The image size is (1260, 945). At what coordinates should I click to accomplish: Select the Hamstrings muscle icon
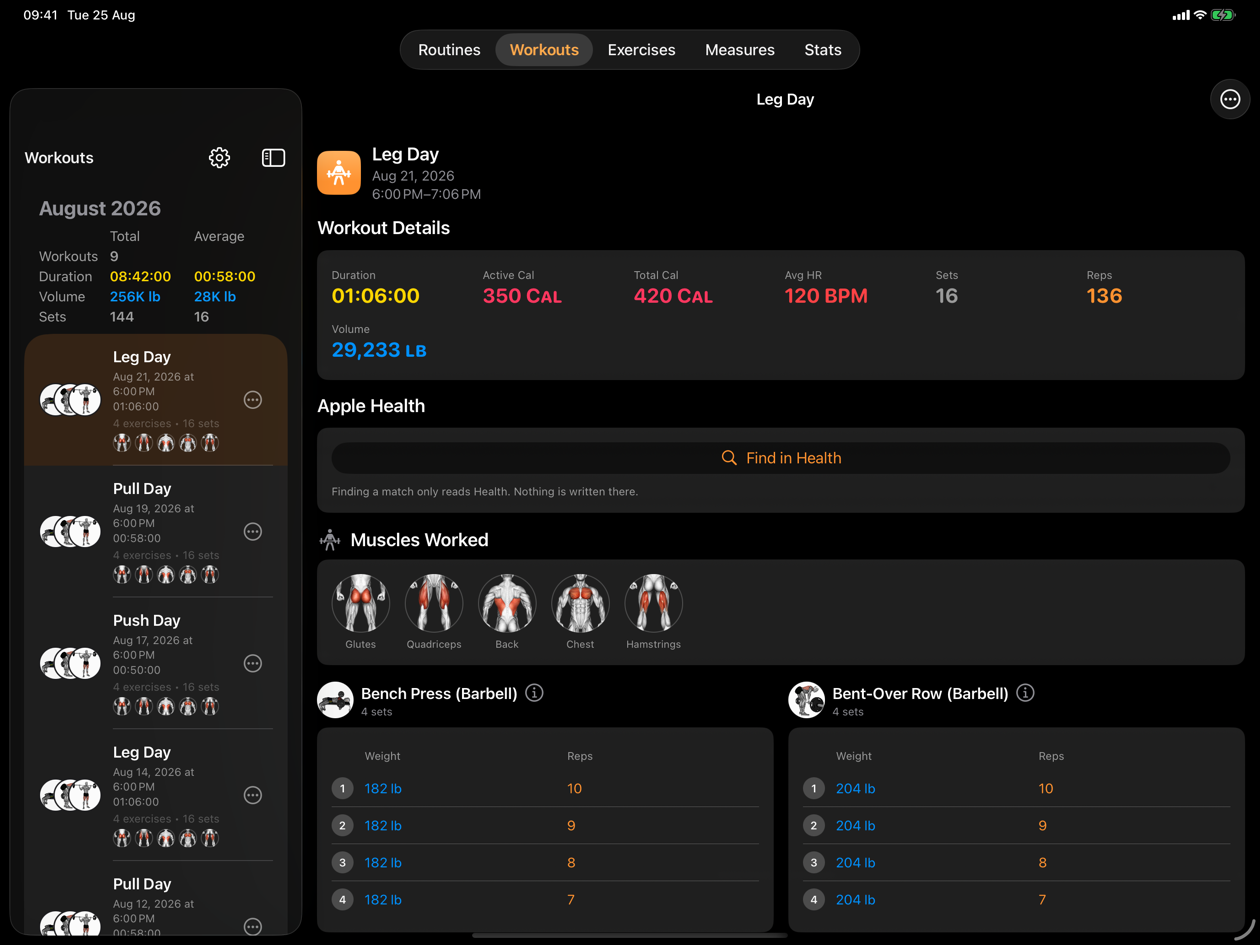[x=653, y=603]
